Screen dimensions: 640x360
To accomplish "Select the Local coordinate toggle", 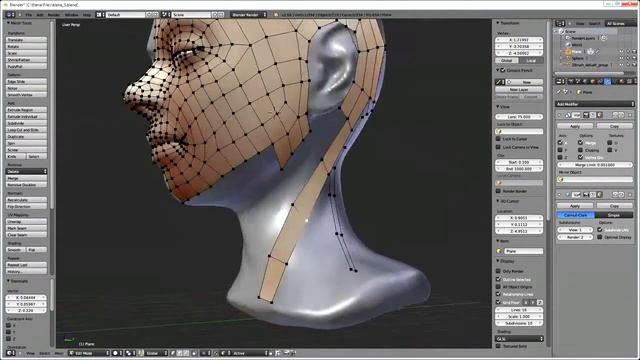I will [x=531, y=60].
